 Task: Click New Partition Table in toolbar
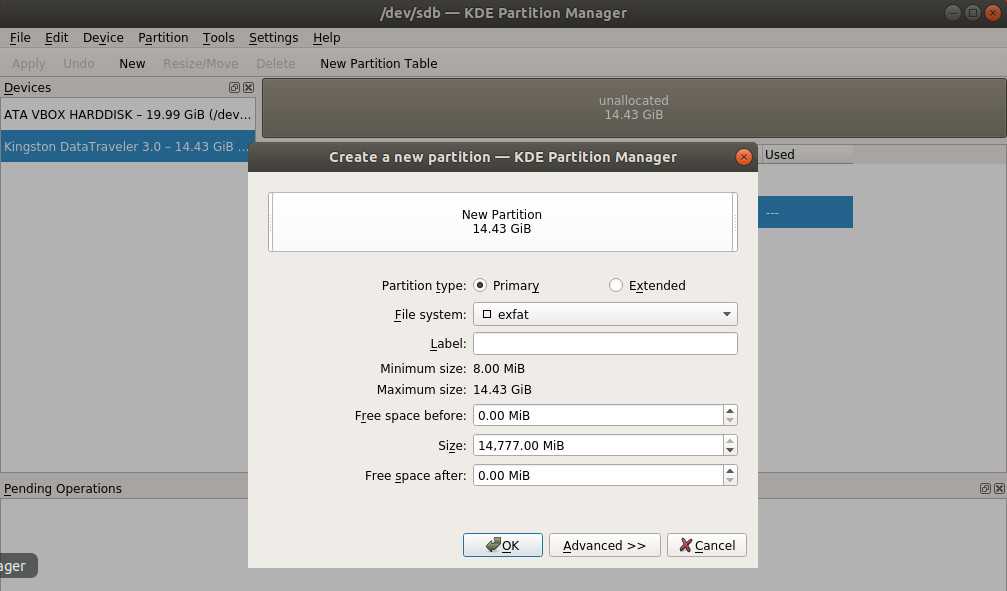click(378, 63)
